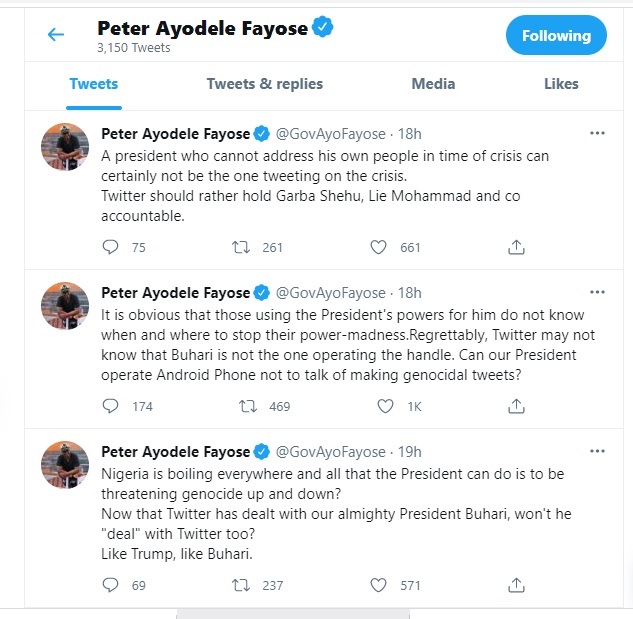This screenshot has height=619, width=633.
Task: Retweet the tweet with 261 retweets
Action: point(240,247)
